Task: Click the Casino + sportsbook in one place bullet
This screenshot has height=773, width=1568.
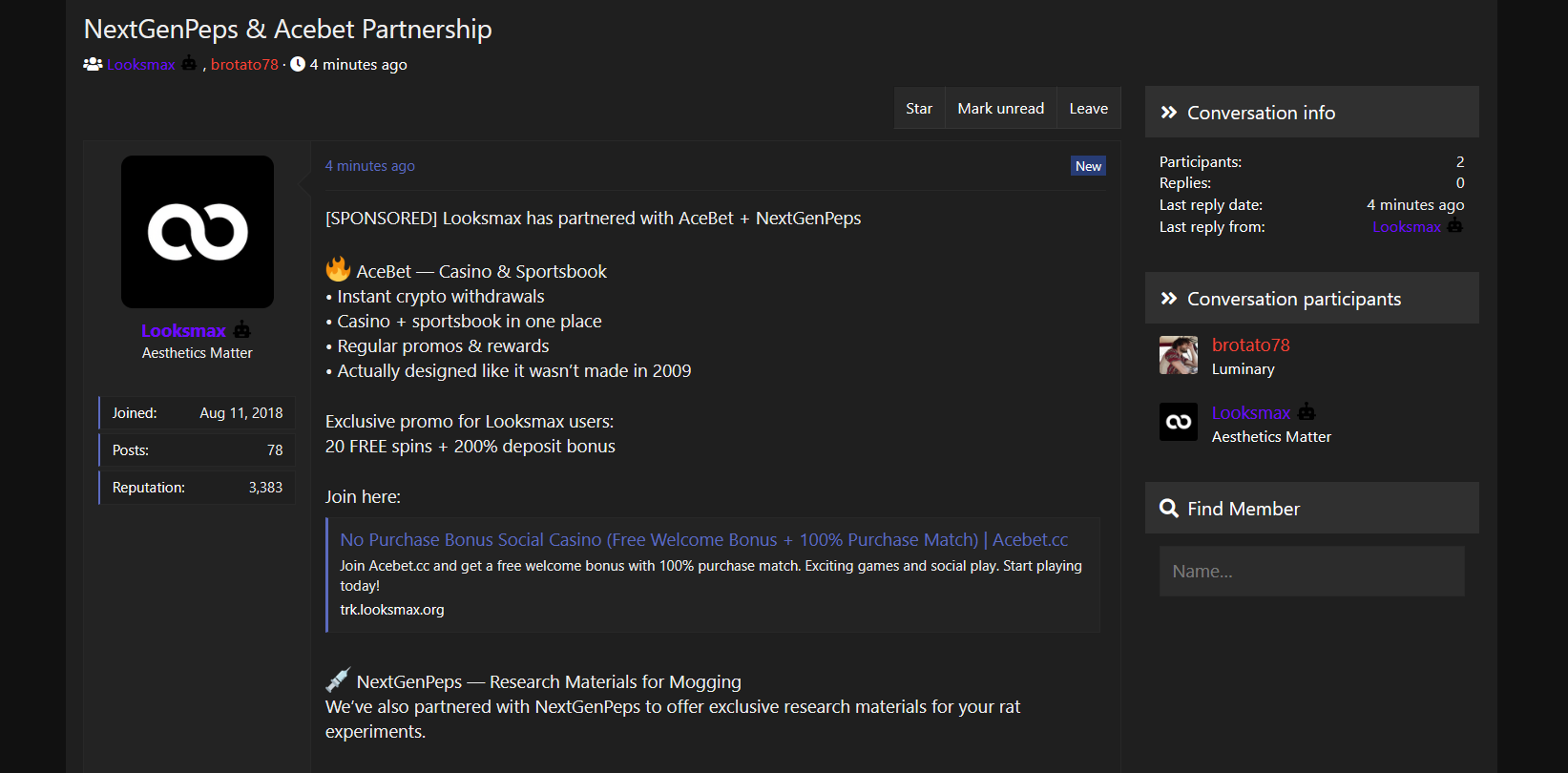Action: pos(464,322)
